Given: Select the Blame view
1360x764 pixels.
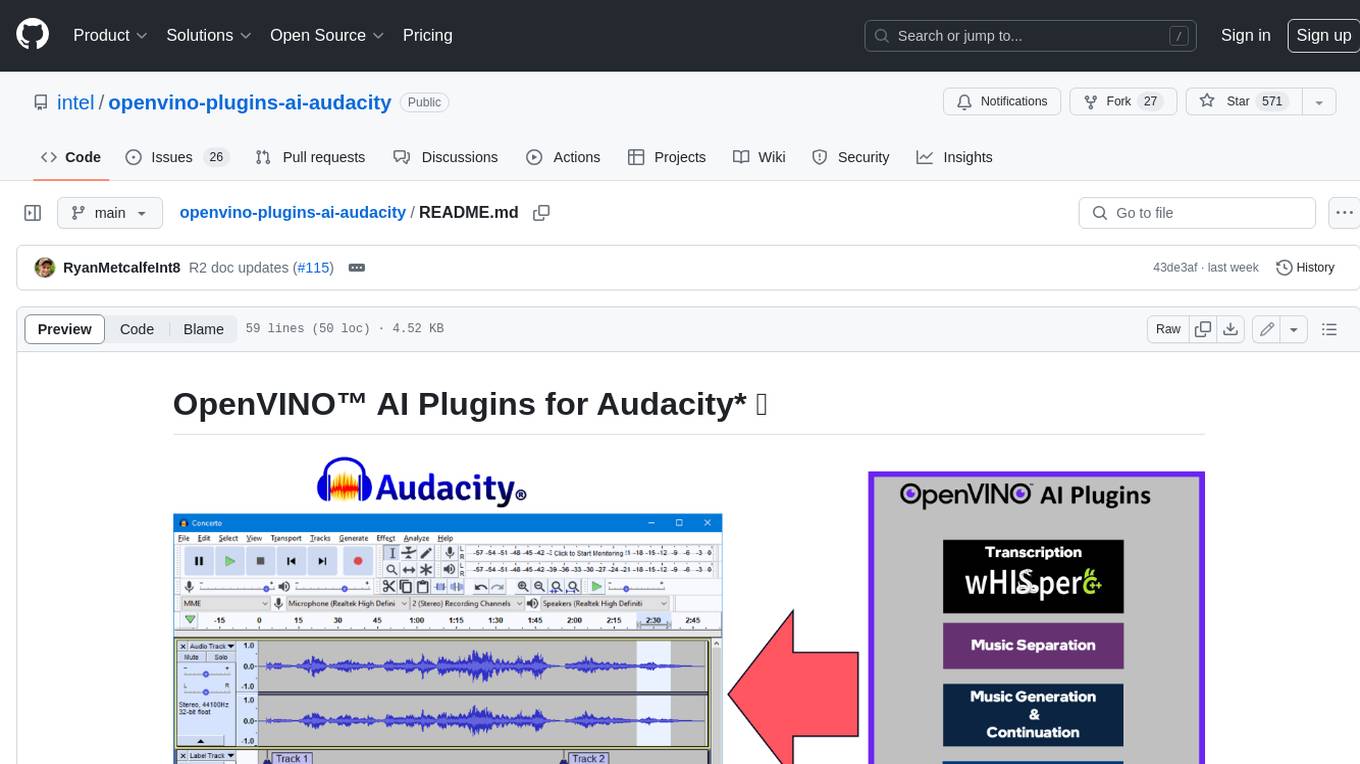Looking at the screenshot, I should pyautogui.click(x=203, y=329).
